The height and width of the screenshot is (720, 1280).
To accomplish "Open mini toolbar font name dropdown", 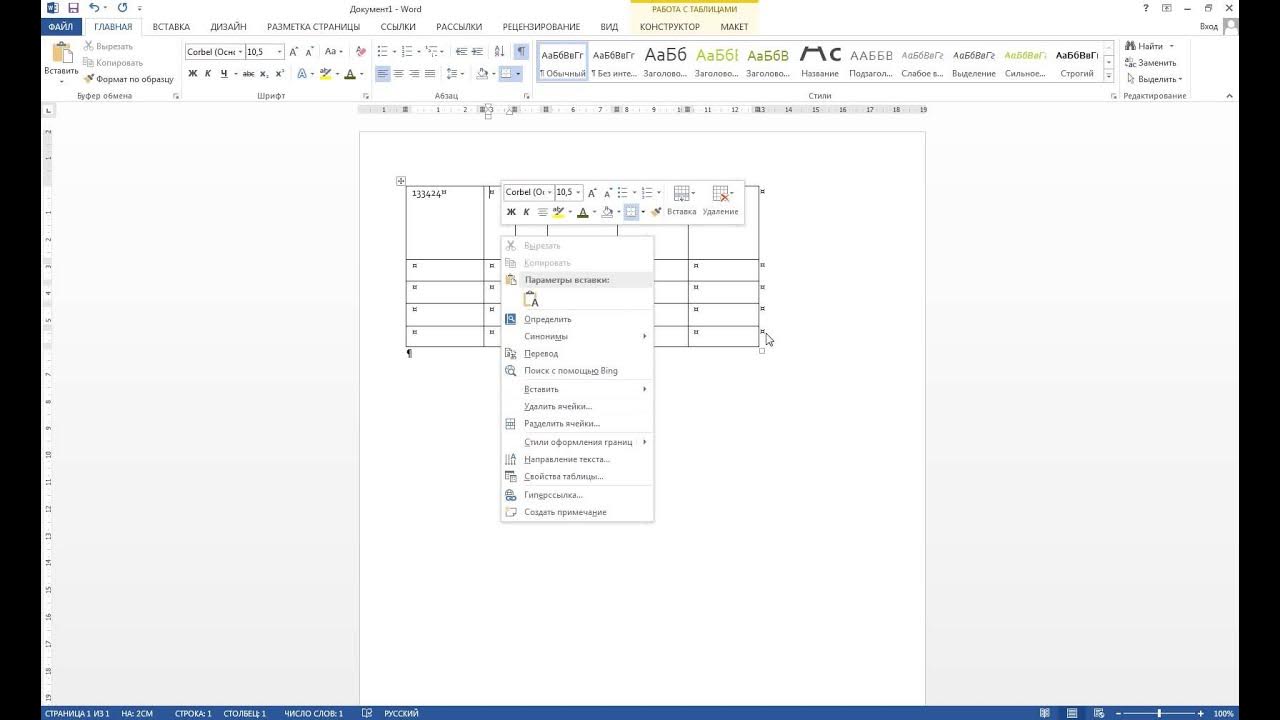I will 549,192.
